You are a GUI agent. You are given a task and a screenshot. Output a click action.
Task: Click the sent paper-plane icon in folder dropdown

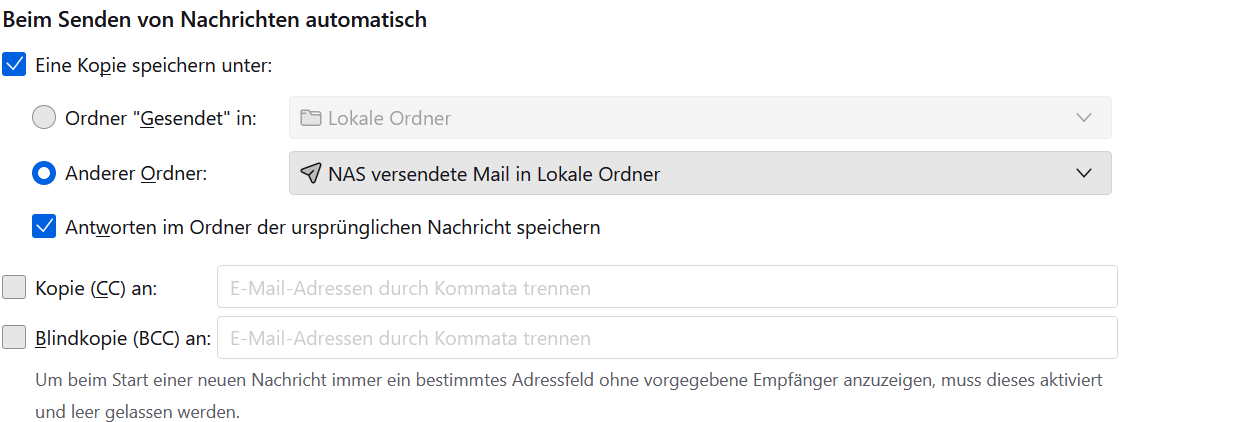[310, 174]
